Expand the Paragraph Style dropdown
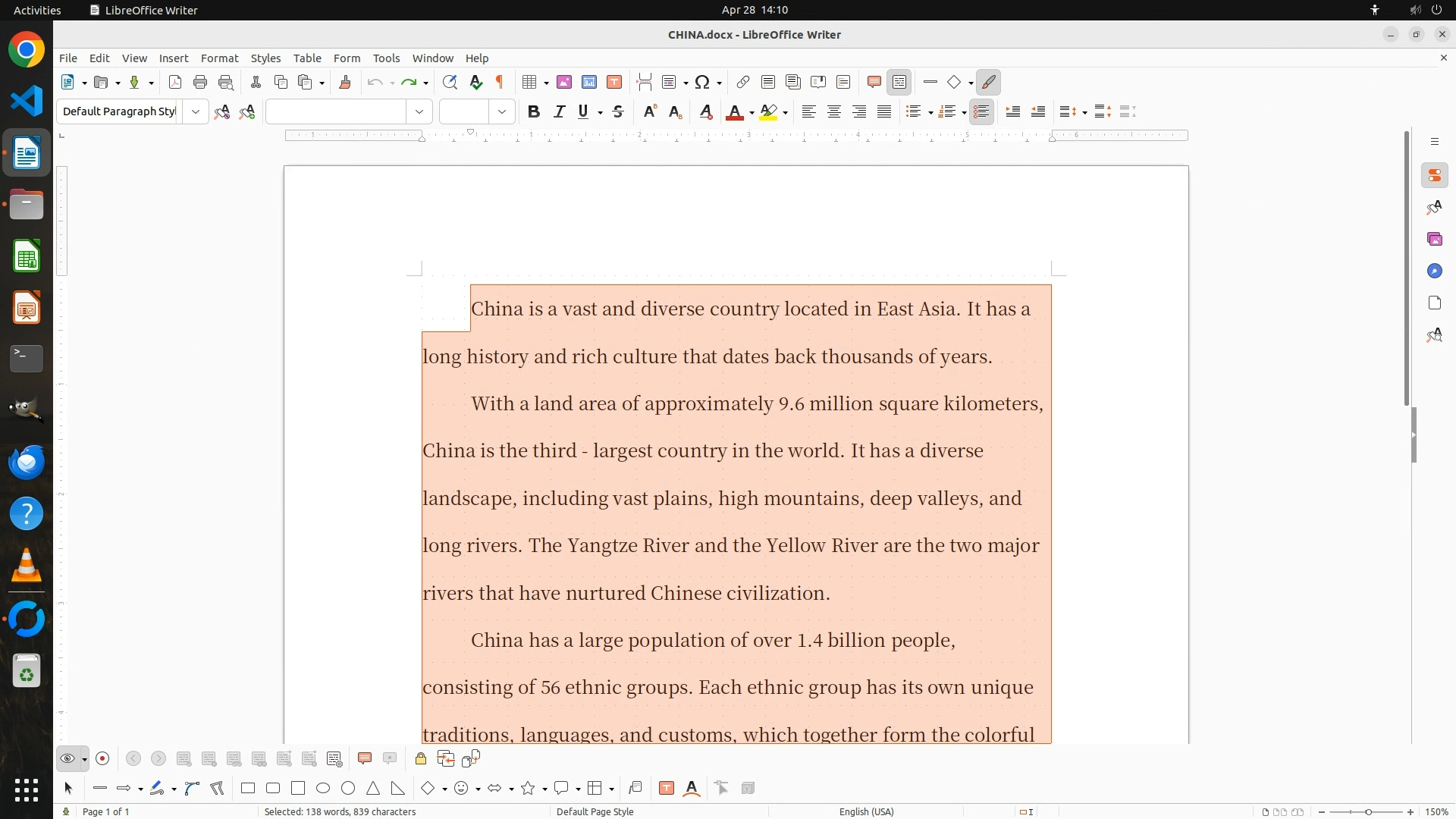Image resolution: width=1456 pixels, height=819 pixels. tap(196, 112)
